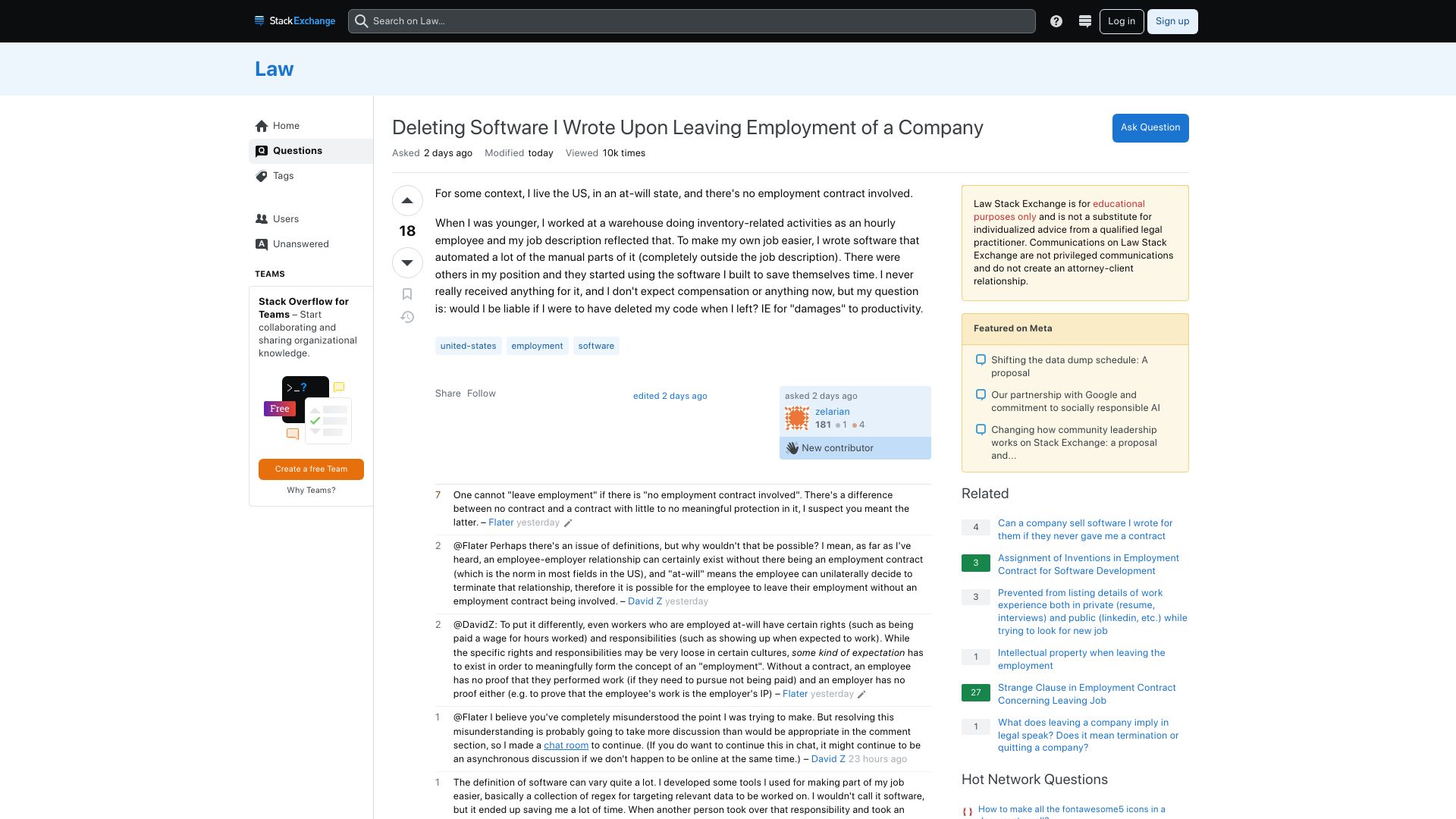Show the question activity history icon

click(x=407, y=317)
